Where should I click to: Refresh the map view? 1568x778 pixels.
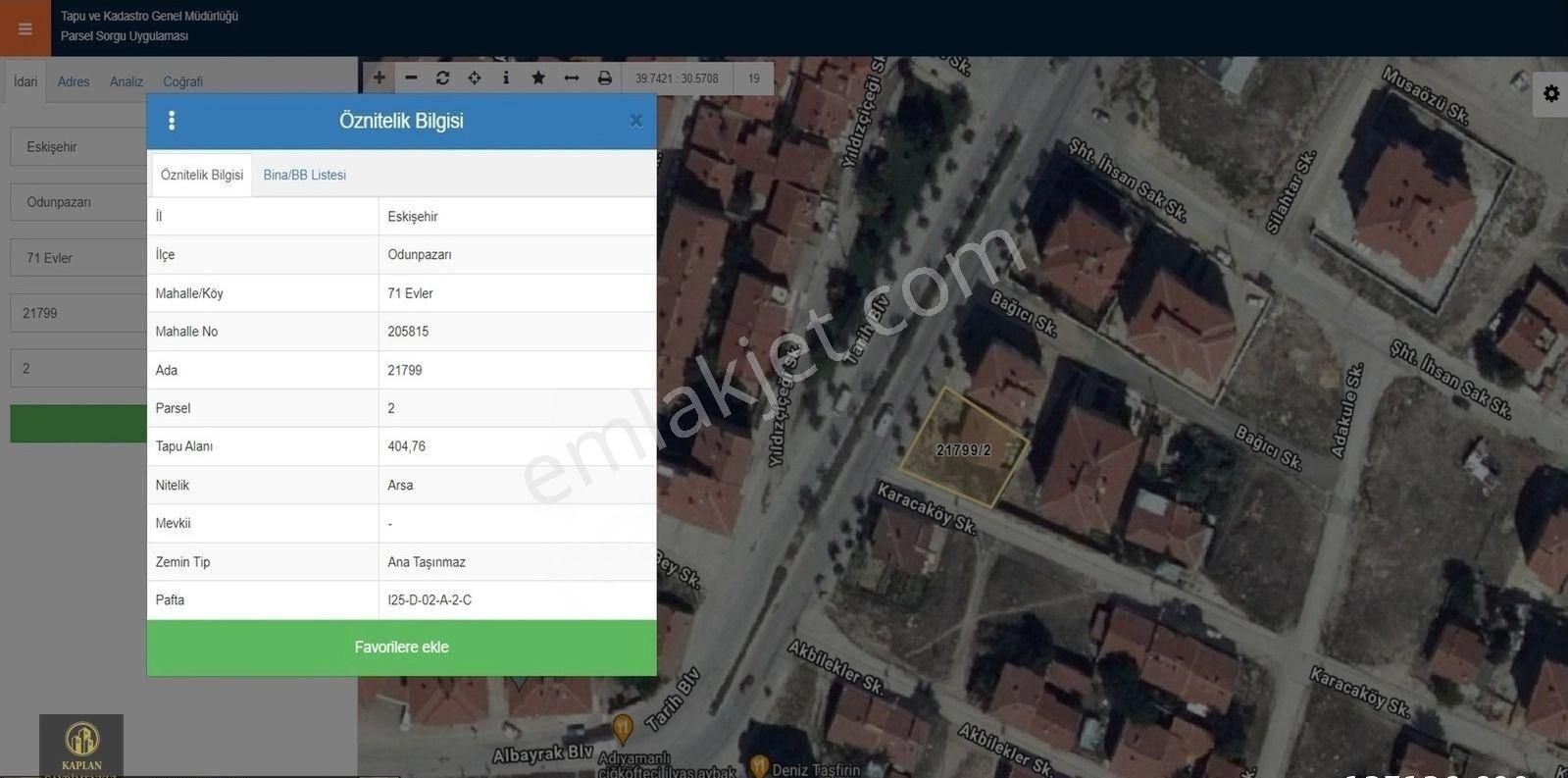coord(442,78)
